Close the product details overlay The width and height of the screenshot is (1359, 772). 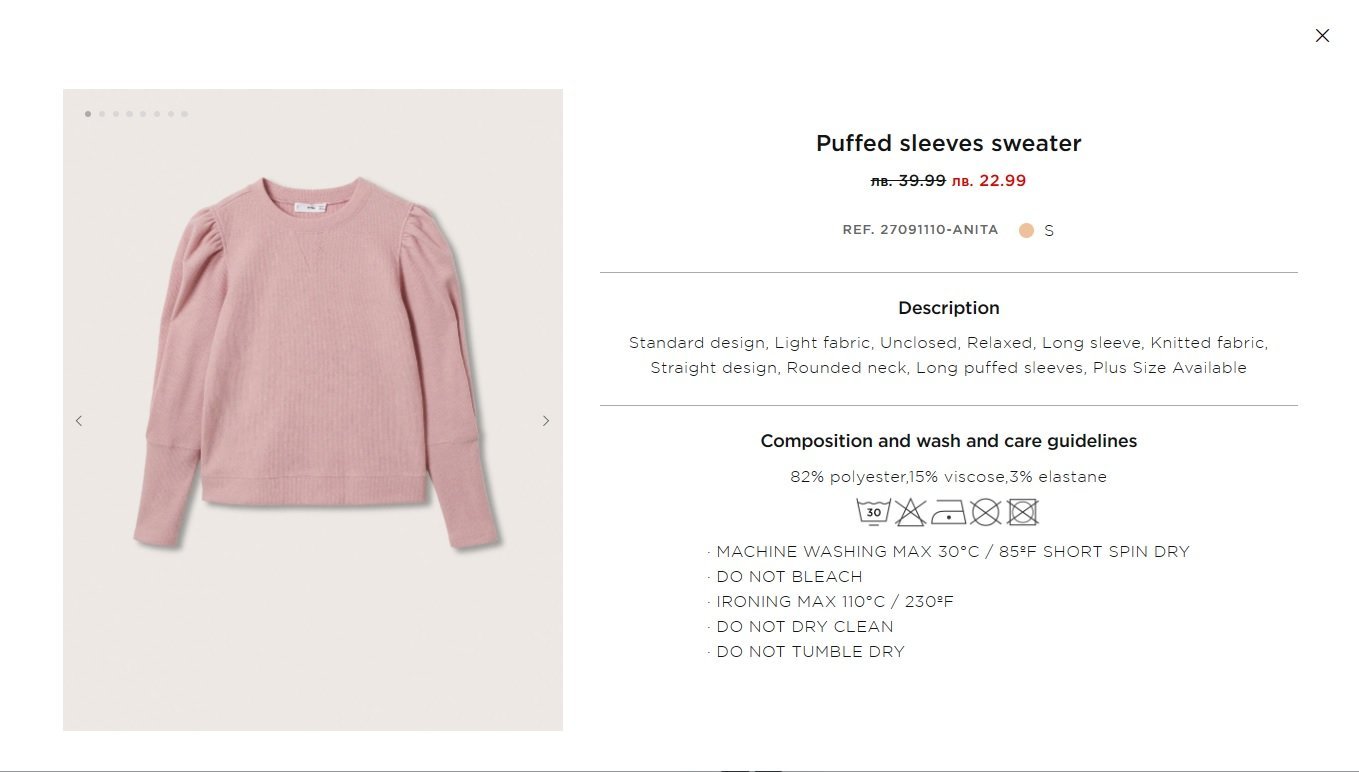[x=1322, y=36]
